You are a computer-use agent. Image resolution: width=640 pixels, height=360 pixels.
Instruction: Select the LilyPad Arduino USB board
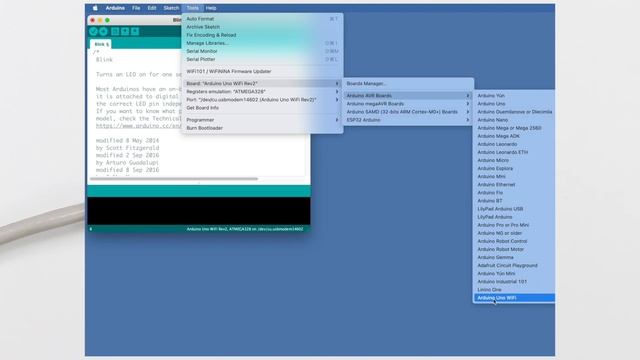[x=514, y=209]
